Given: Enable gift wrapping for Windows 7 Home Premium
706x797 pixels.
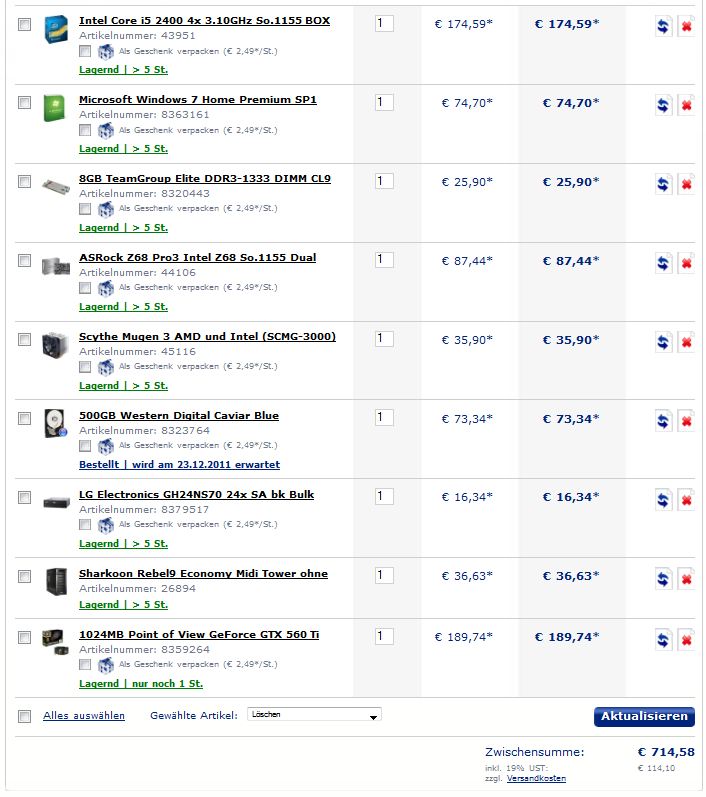Looking at the screenshot, I should pos(85,130).
